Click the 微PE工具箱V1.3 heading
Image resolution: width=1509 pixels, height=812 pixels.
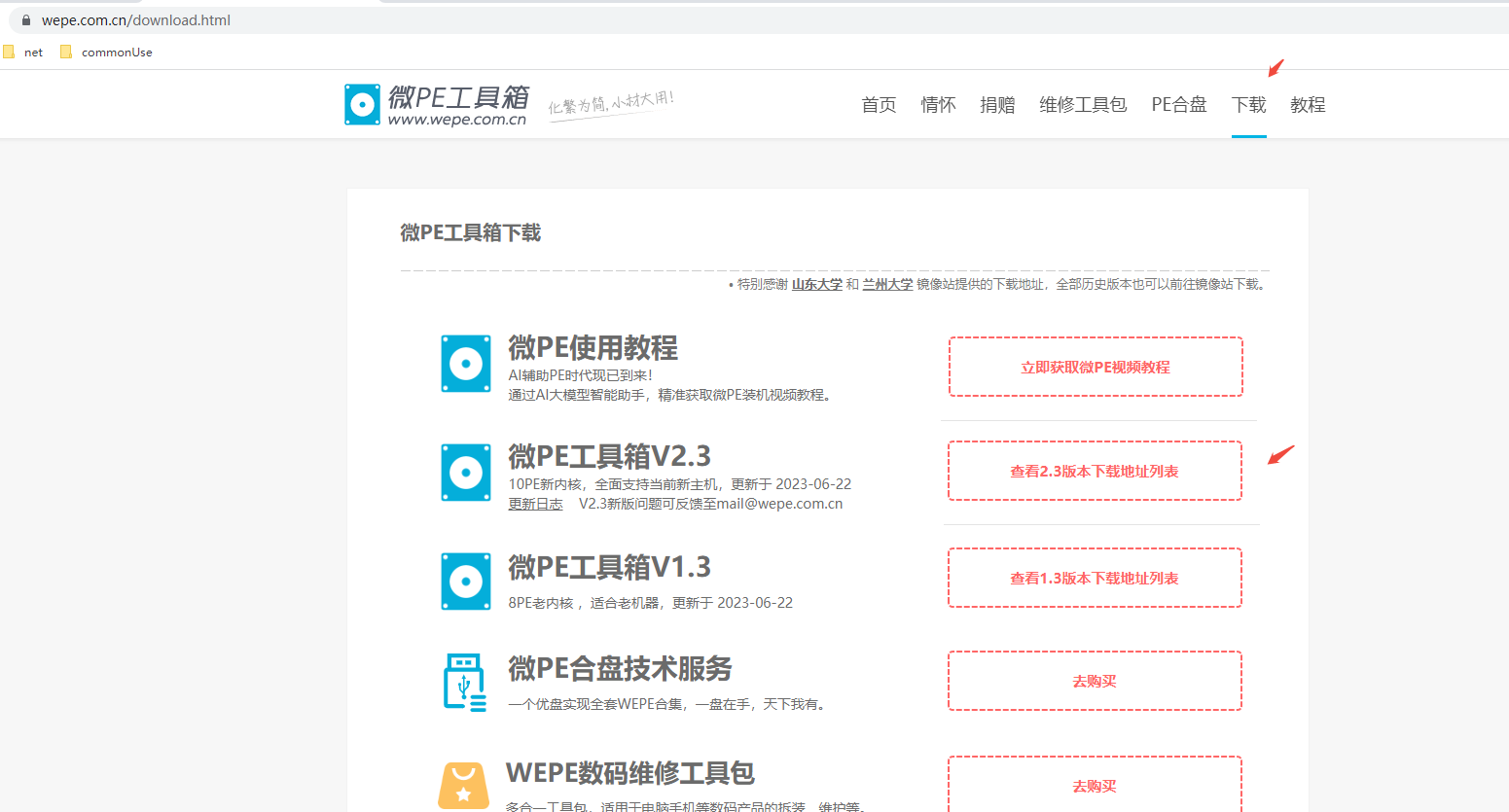tap(609, 567)
